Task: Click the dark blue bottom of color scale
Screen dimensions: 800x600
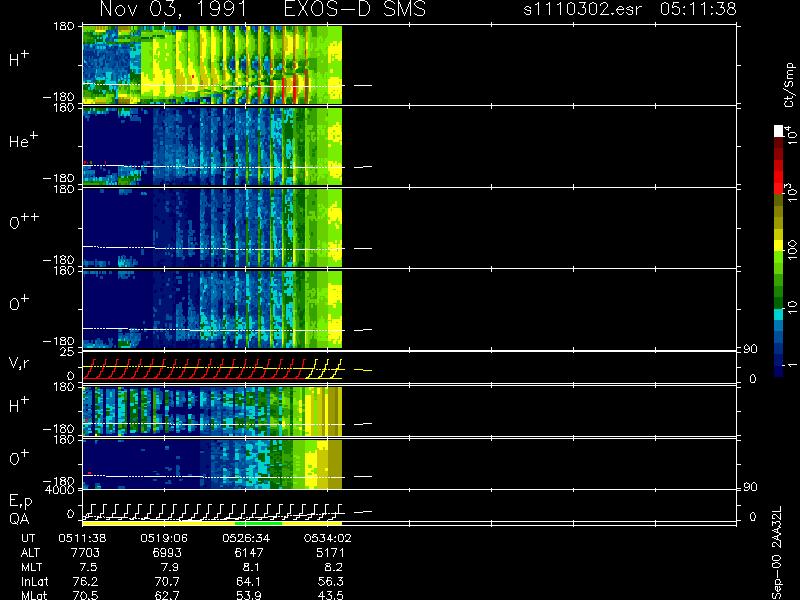Action: [x=778, y=369]
